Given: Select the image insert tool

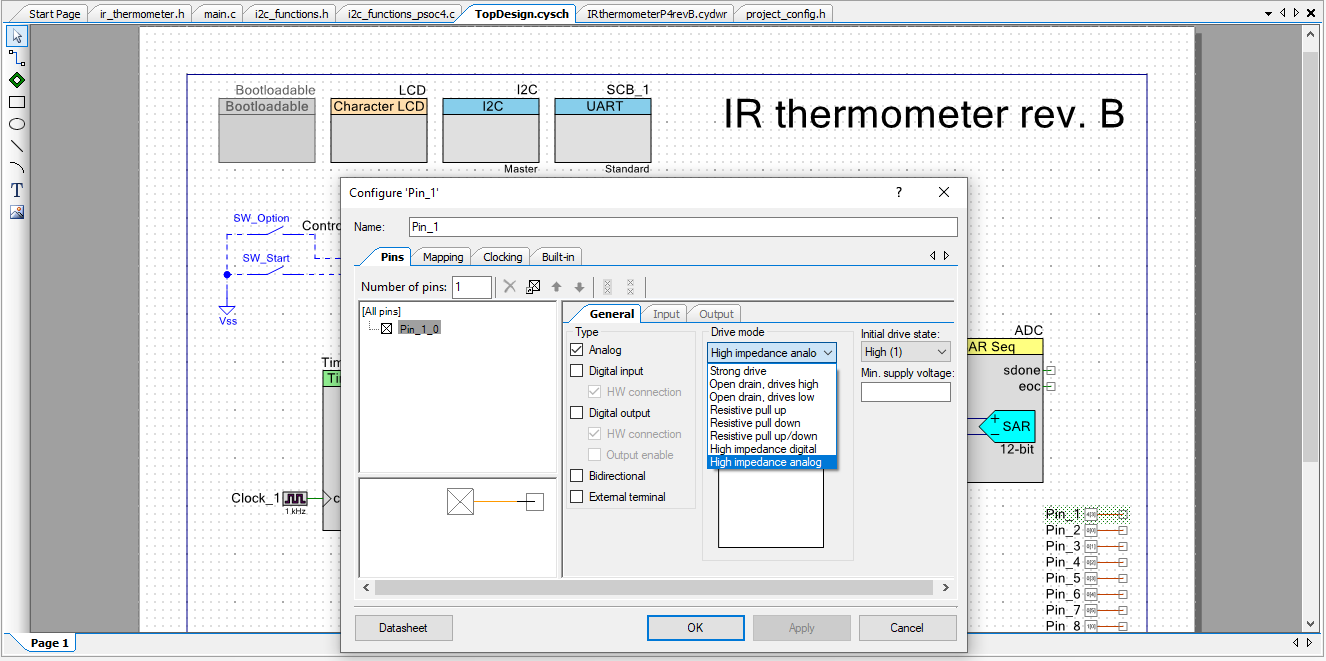Looking at the screenshot, I should click(x=17, y=212).
